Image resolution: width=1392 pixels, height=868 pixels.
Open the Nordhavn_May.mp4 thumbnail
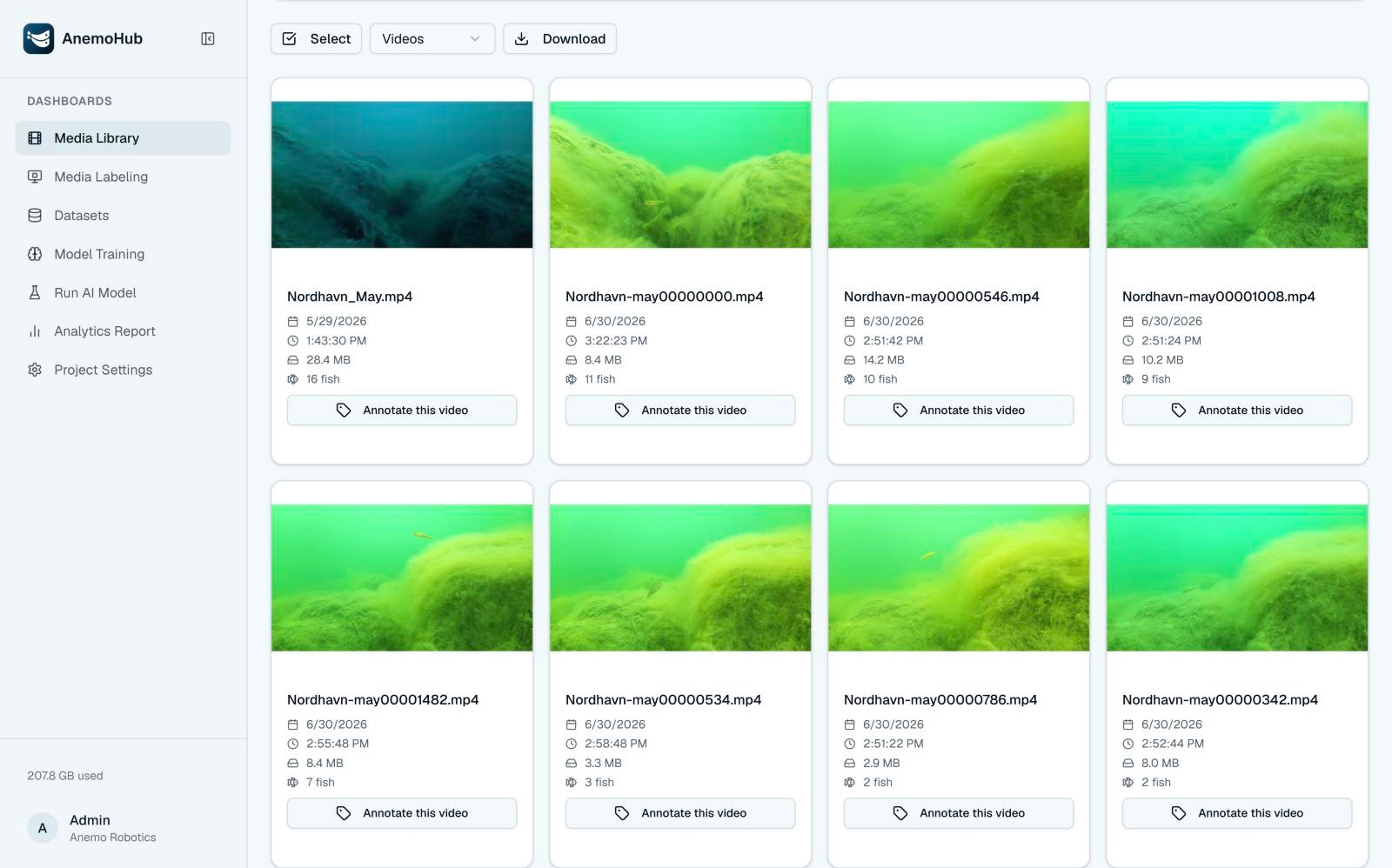[402, 175]
